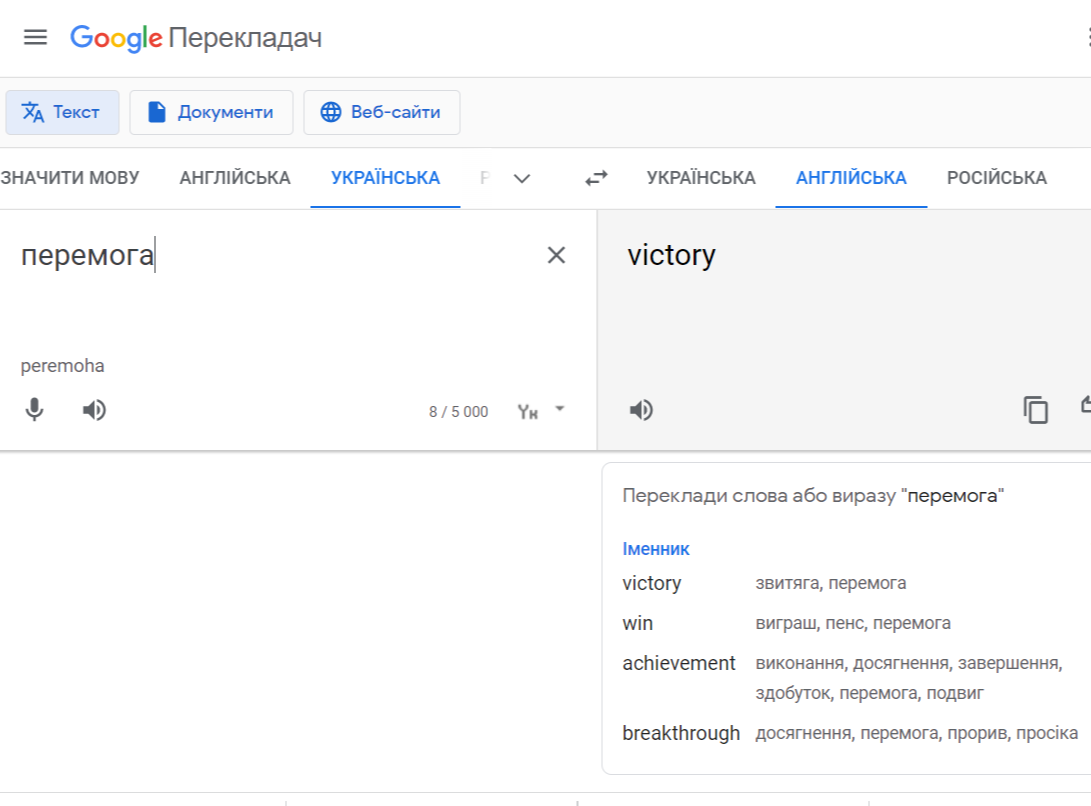This screenshot has width=1091, height=806.
Task: Play audio for the translation "victory"
Action: 641,409
